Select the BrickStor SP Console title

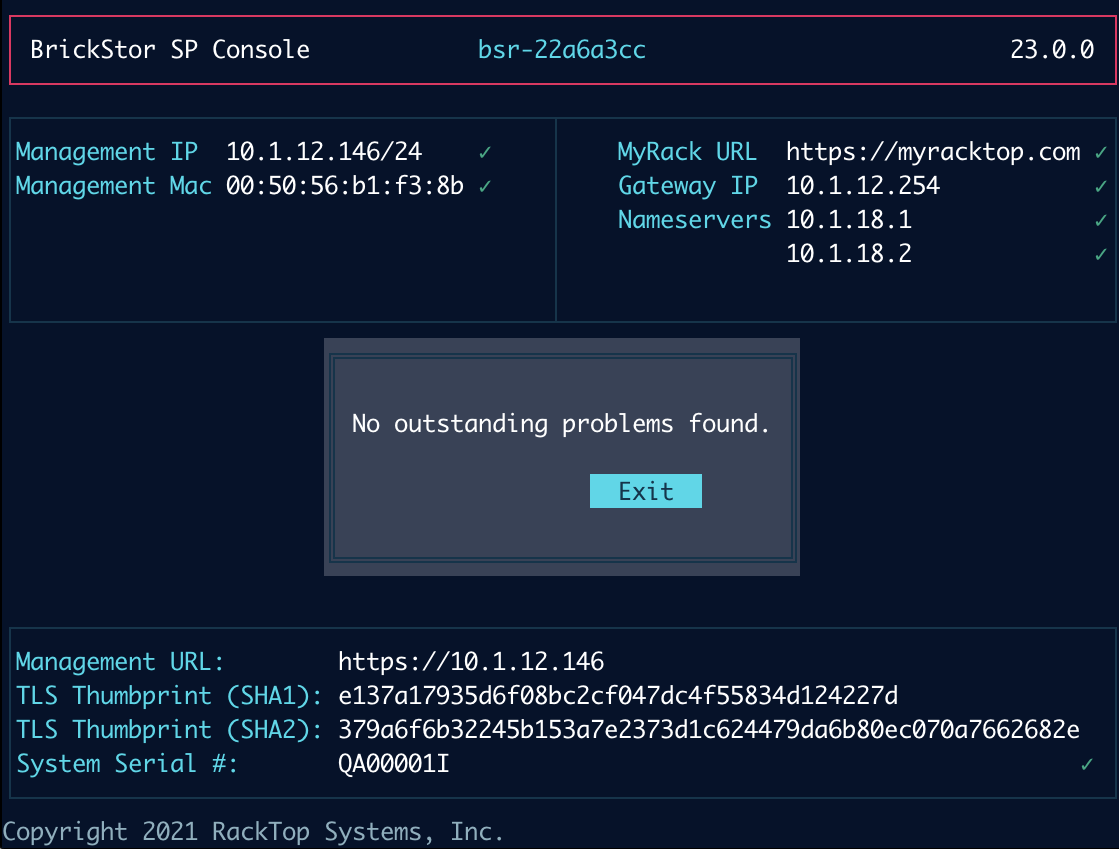169,49
